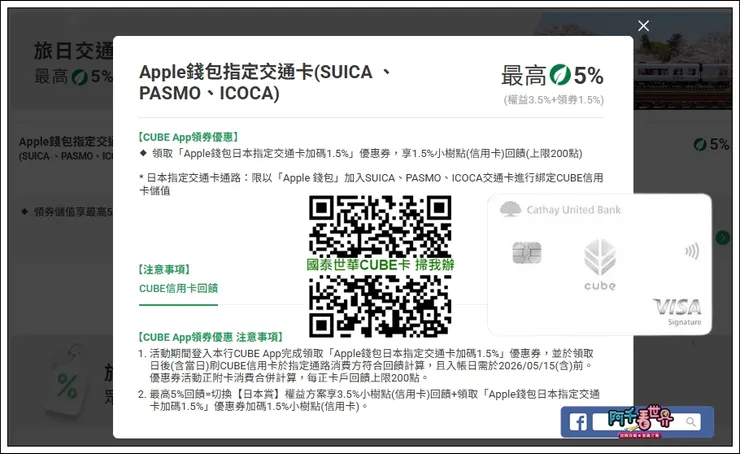Click the 【CUBE App領券優惠 注意事項】 heading
Viewport: 740px width, 454px height.
tap(210, 337)
